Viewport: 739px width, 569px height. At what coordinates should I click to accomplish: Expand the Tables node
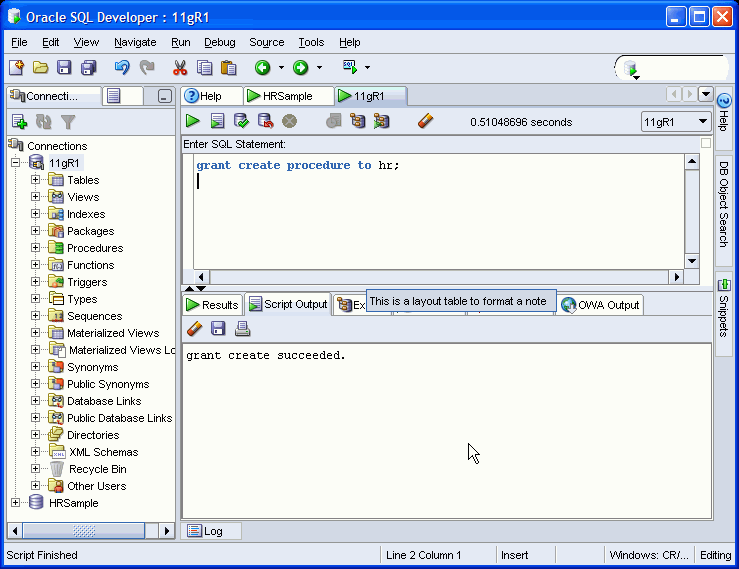[x=36, y=180]
